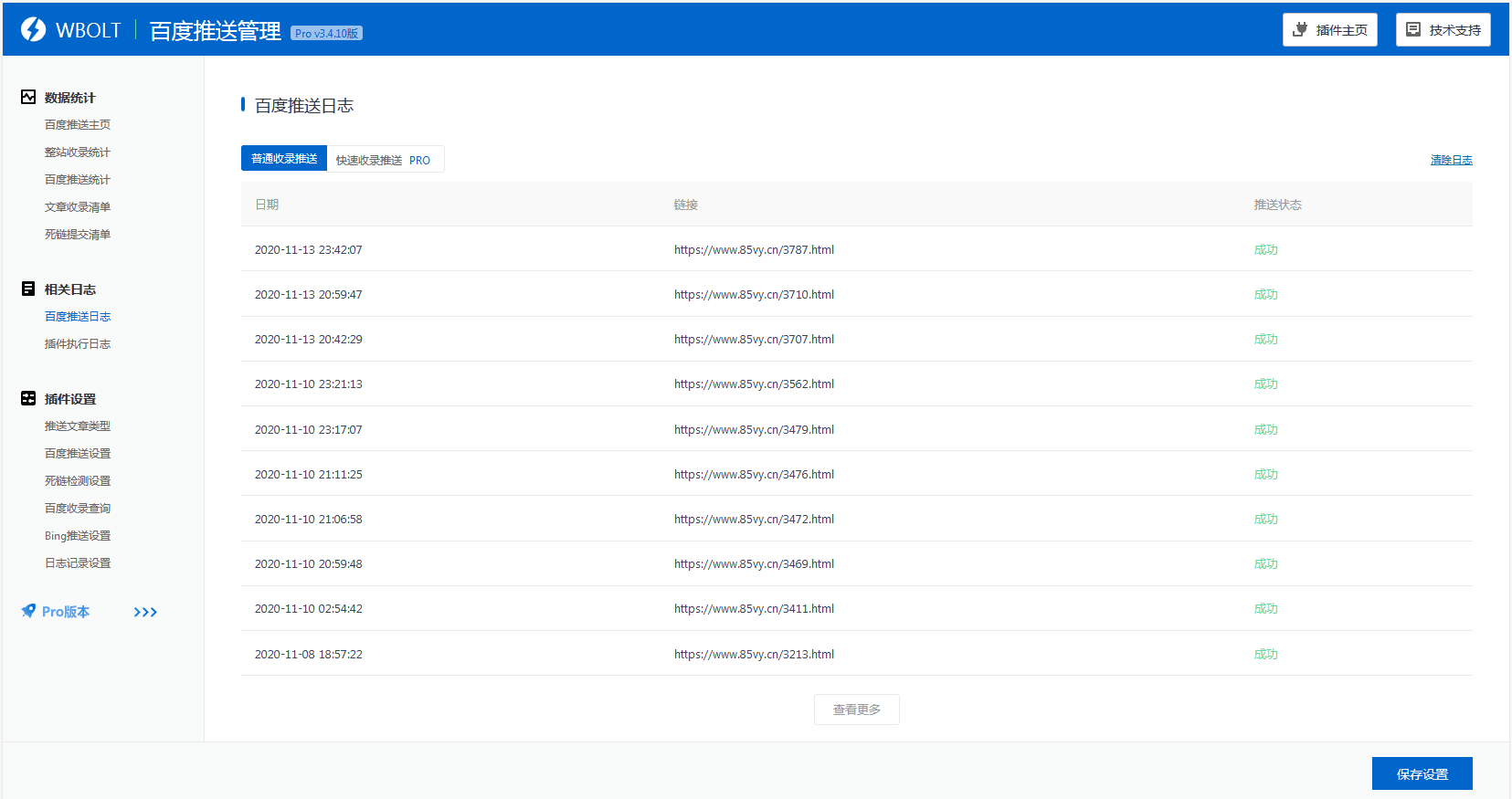Open Bing推送设置 in the sidebar
The image size is (1512, 799).
click(x=78, y=536)
